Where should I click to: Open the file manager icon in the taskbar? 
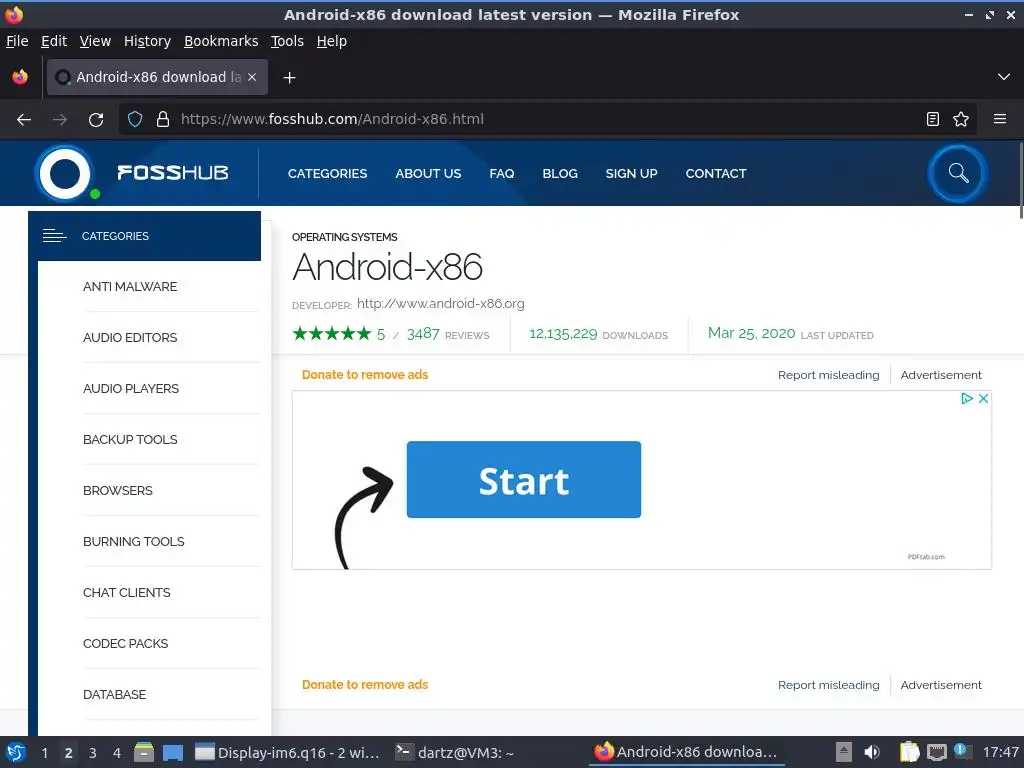coord(144,752)
